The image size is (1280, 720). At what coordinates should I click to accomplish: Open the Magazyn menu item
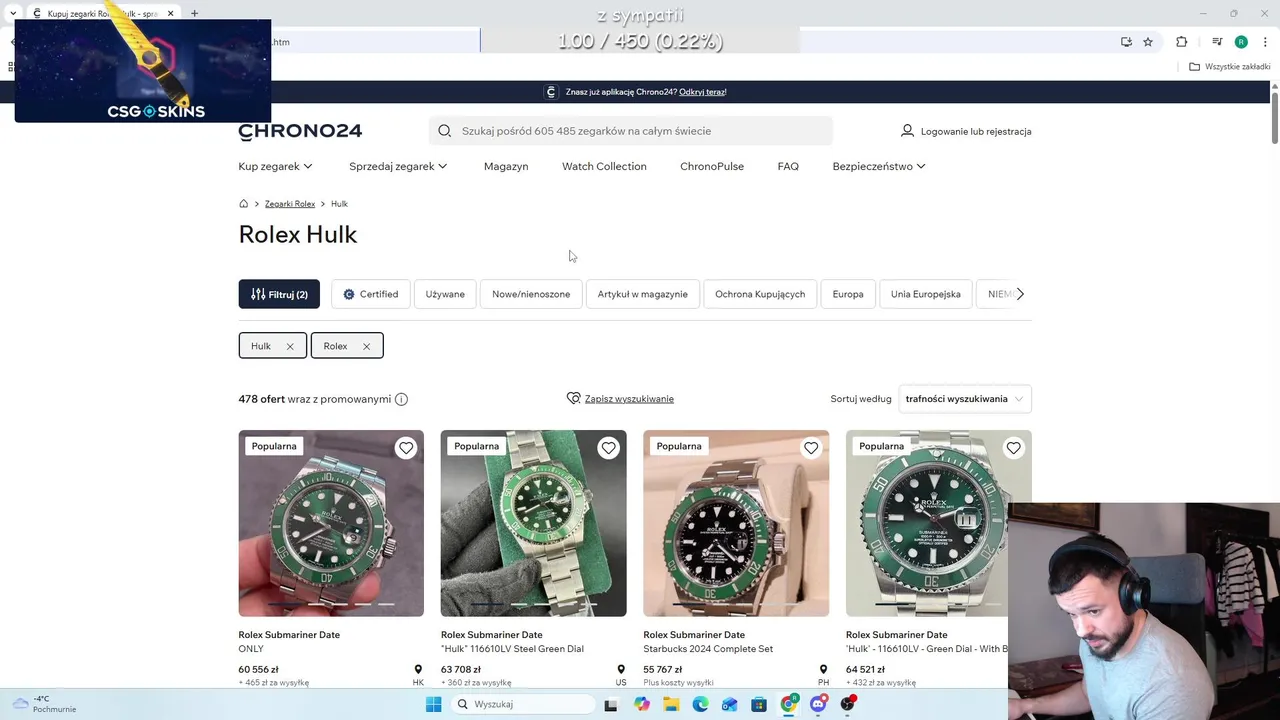click(x=506, y=166)
